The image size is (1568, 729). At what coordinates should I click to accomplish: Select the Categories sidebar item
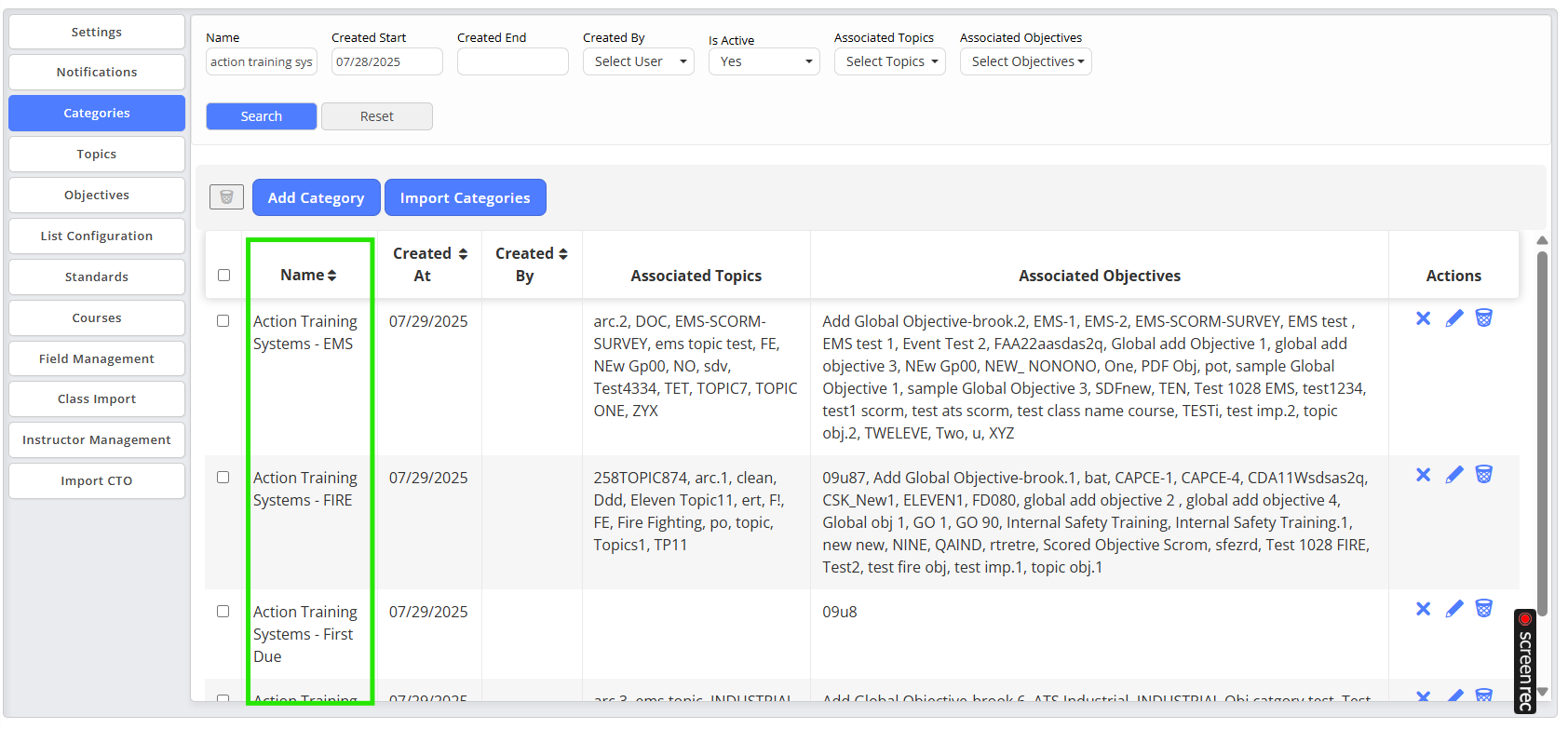tap(97, 113)
